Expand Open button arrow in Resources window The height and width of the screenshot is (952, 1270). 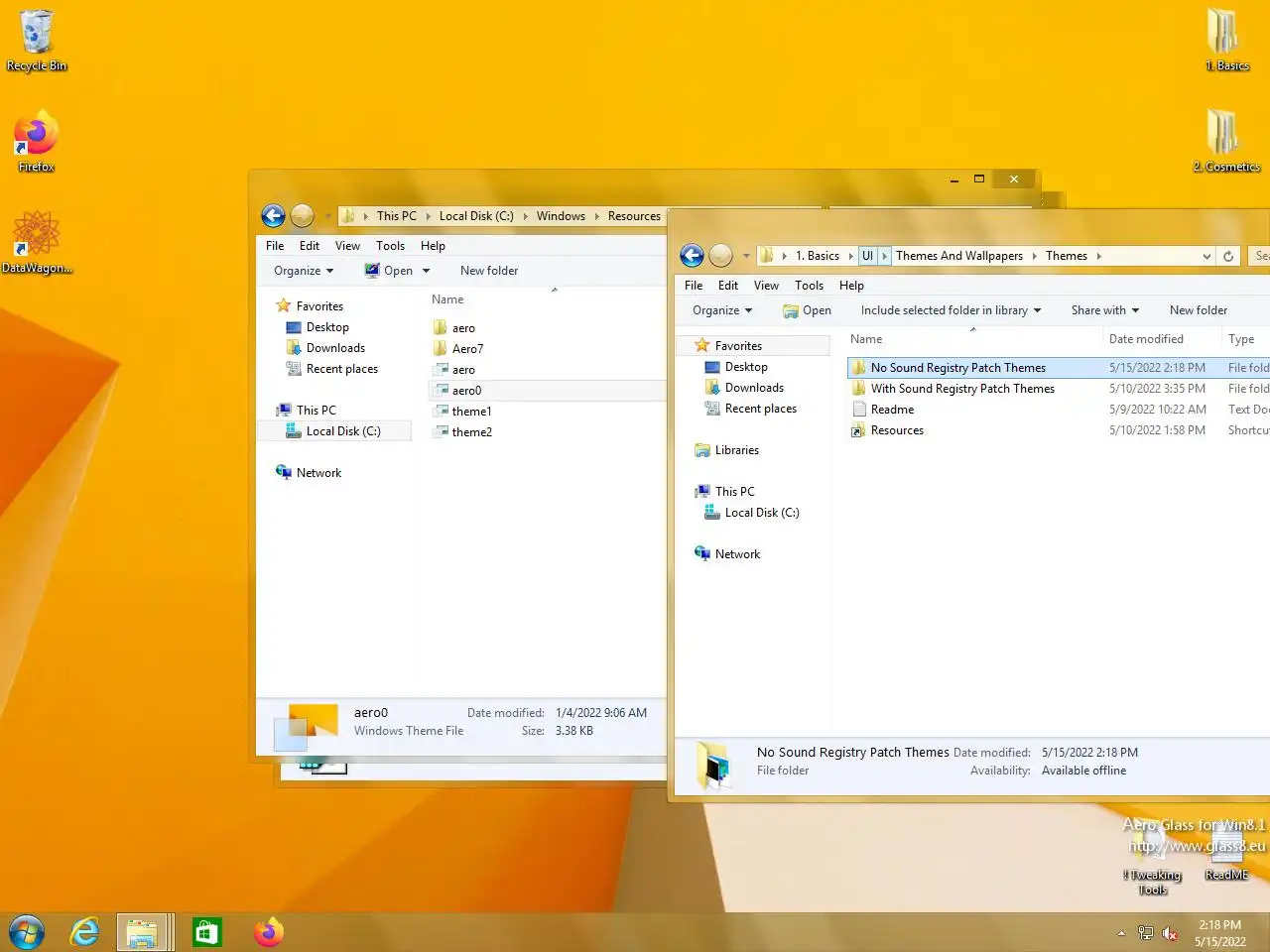427,271
